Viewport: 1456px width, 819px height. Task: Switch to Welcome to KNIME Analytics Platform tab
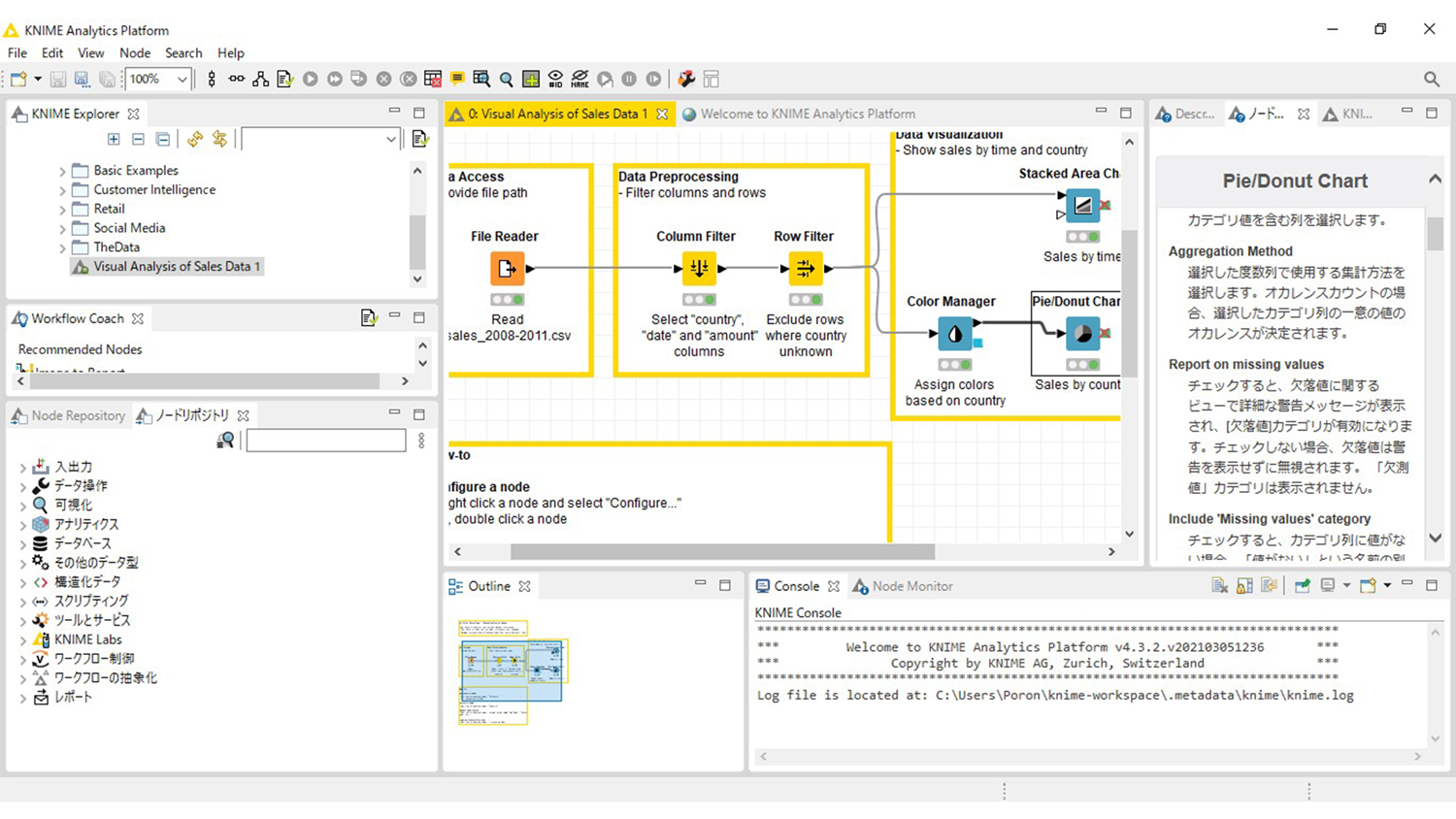(x=807, y=114)
